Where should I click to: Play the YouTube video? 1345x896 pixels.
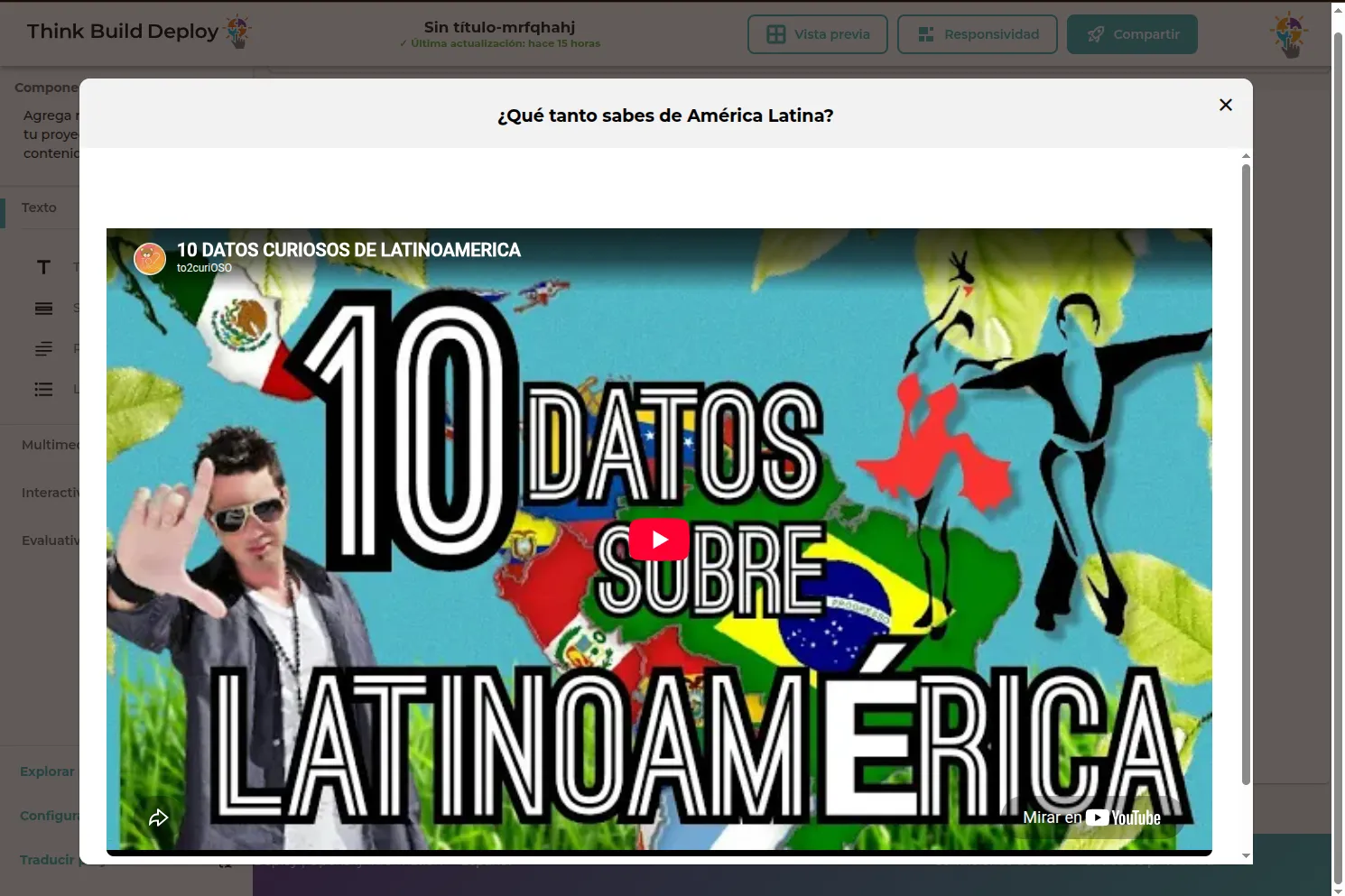point(659,540)
